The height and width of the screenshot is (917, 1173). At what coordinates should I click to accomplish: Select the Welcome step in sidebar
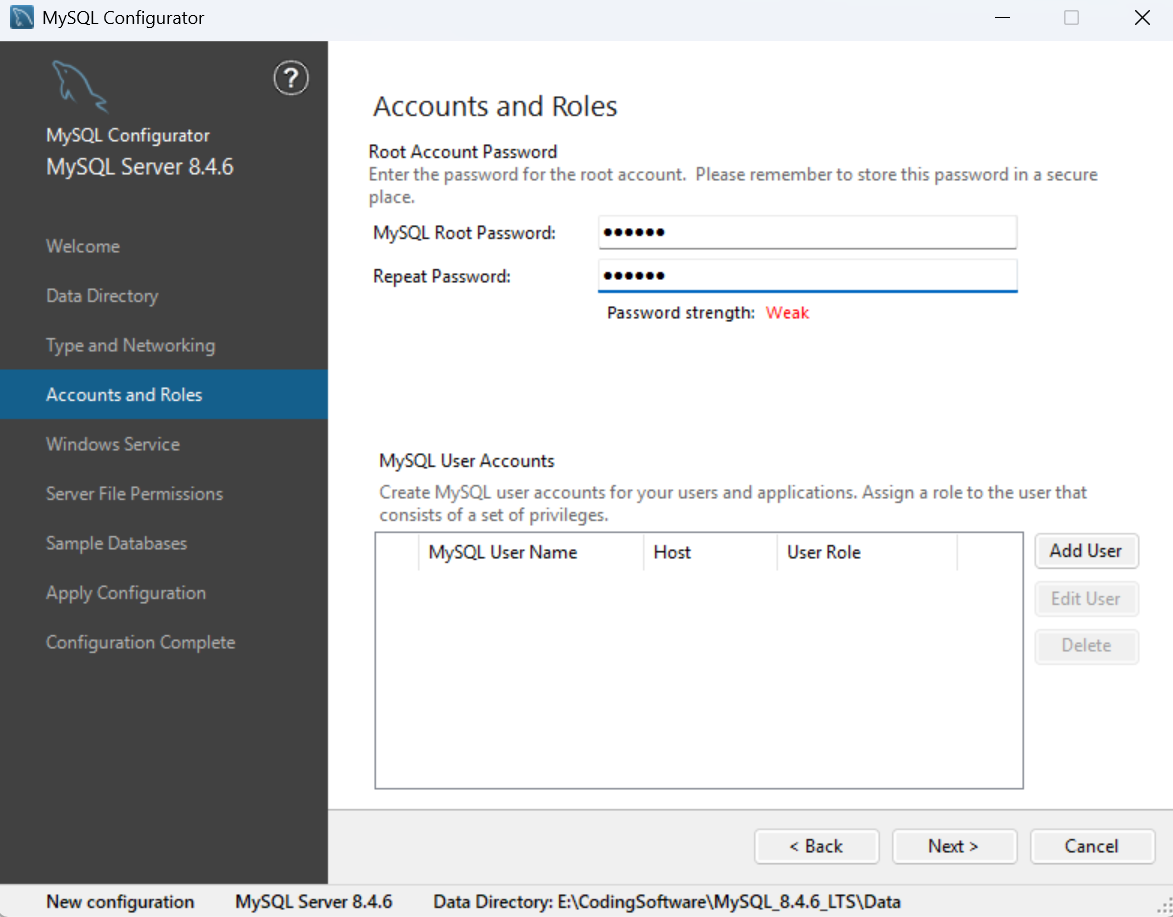(82, 246)
